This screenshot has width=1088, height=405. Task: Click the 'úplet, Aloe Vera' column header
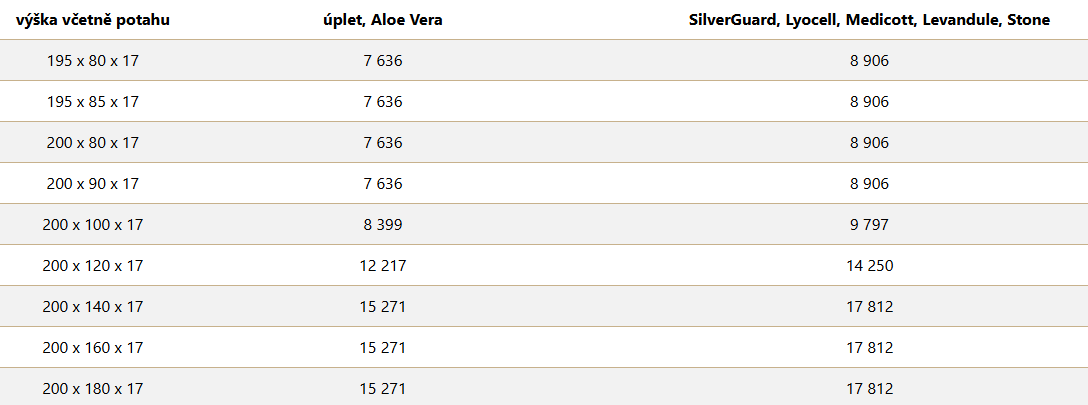coord(383,20)
